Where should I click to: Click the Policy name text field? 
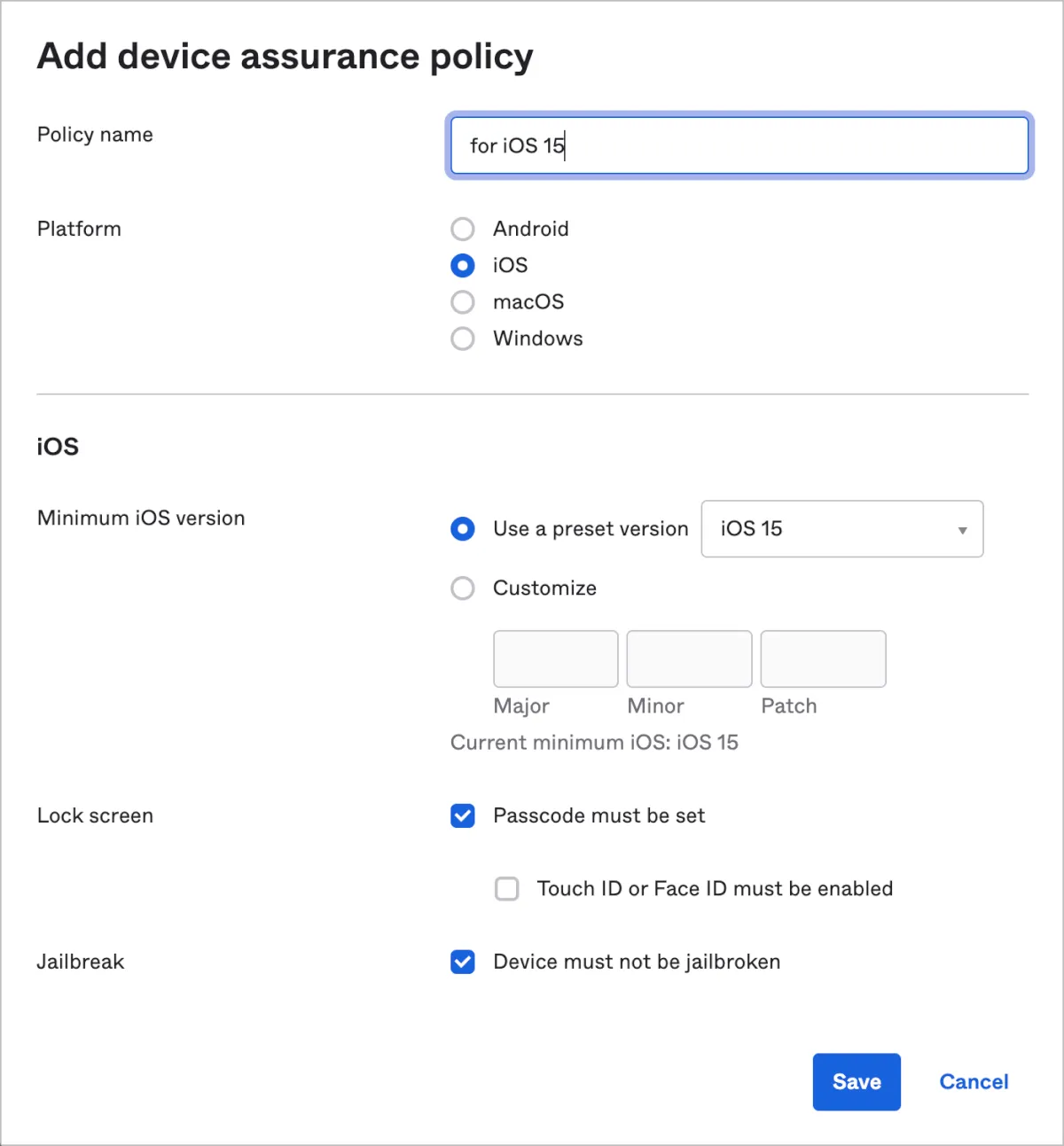click(739, 145)
